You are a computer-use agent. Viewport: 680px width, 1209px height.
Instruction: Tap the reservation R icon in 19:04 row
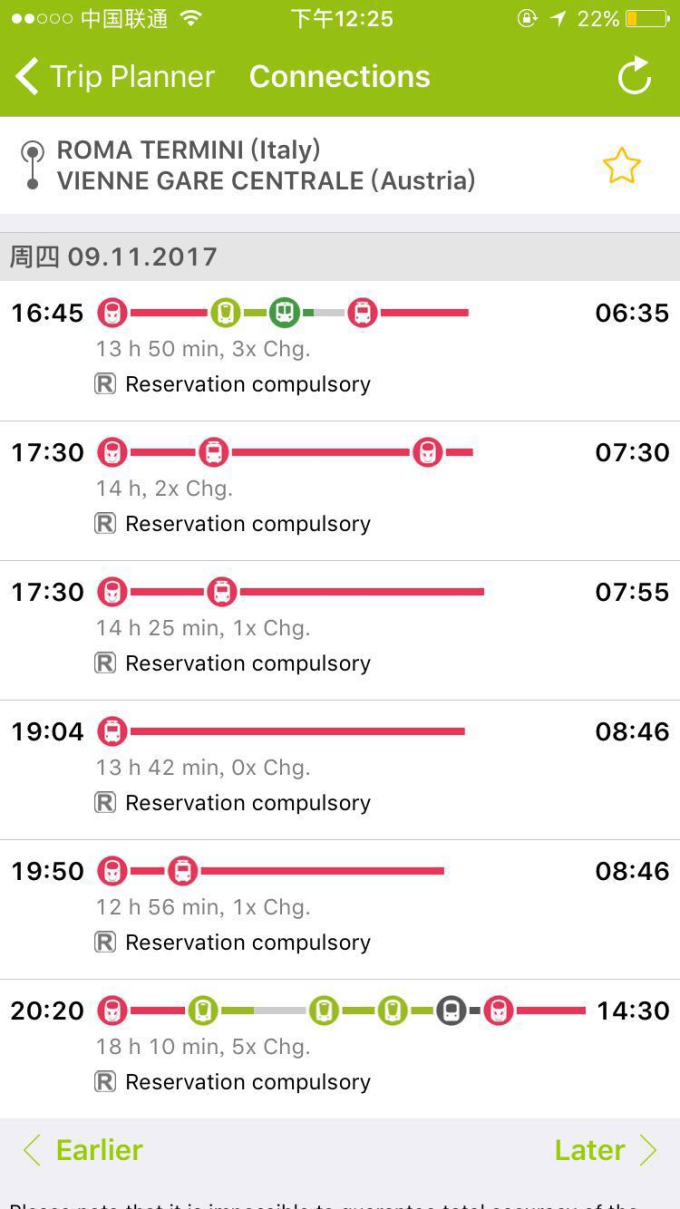[x=105, y=803]
